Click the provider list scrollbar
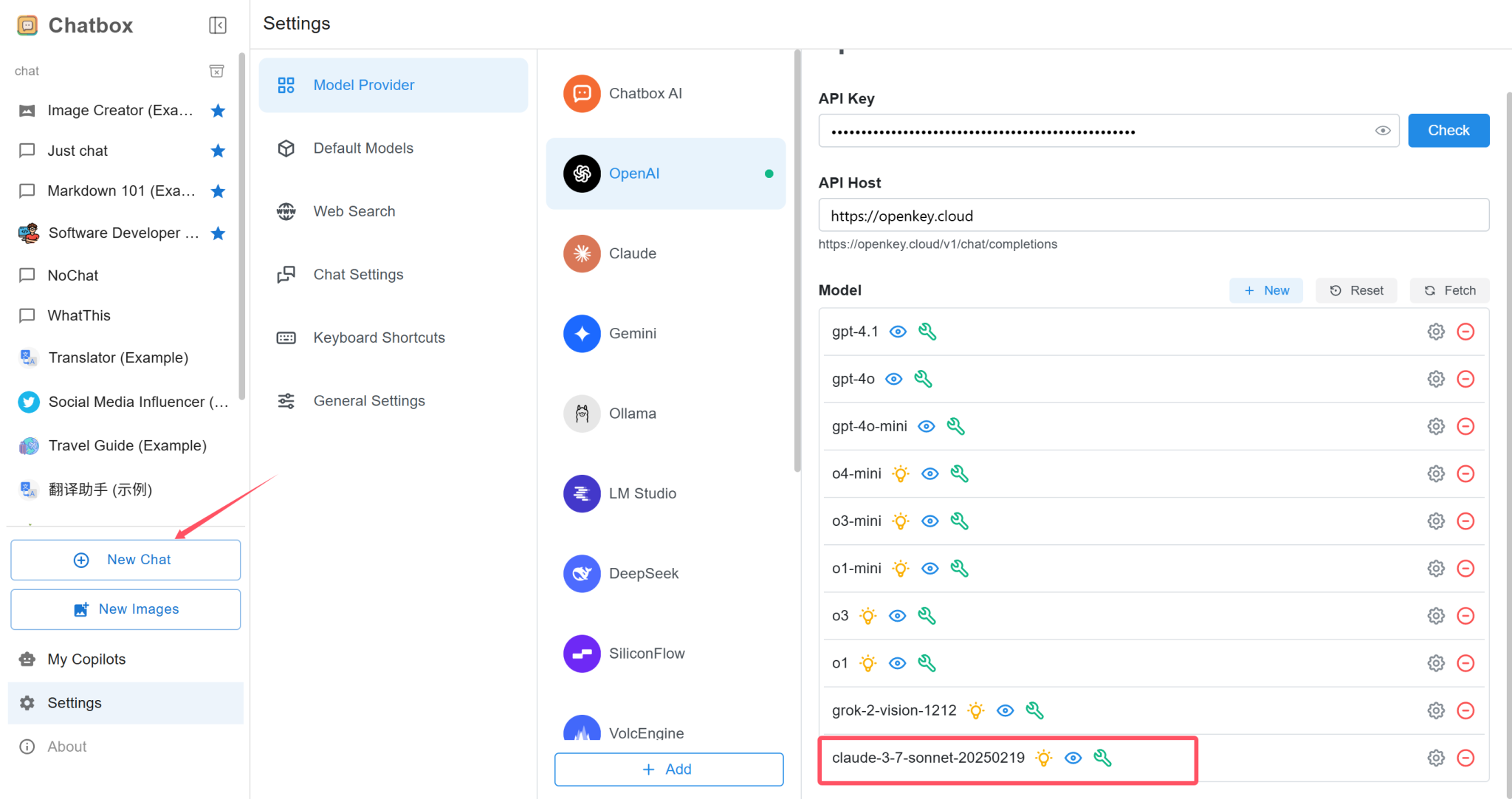This screenshot has height=799, width=1512. [797, 260]
